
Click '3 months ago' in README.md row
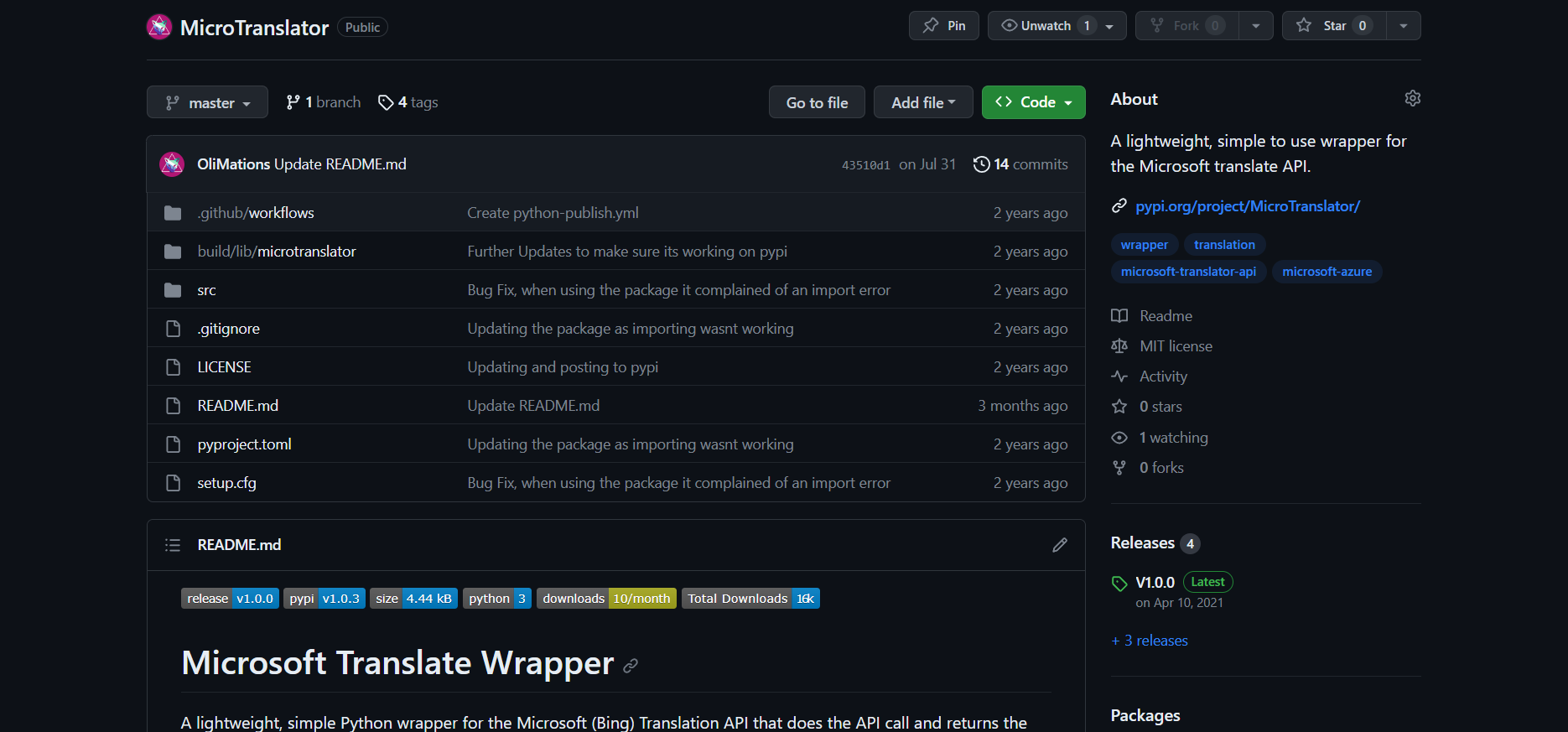tap(1022, 406)
